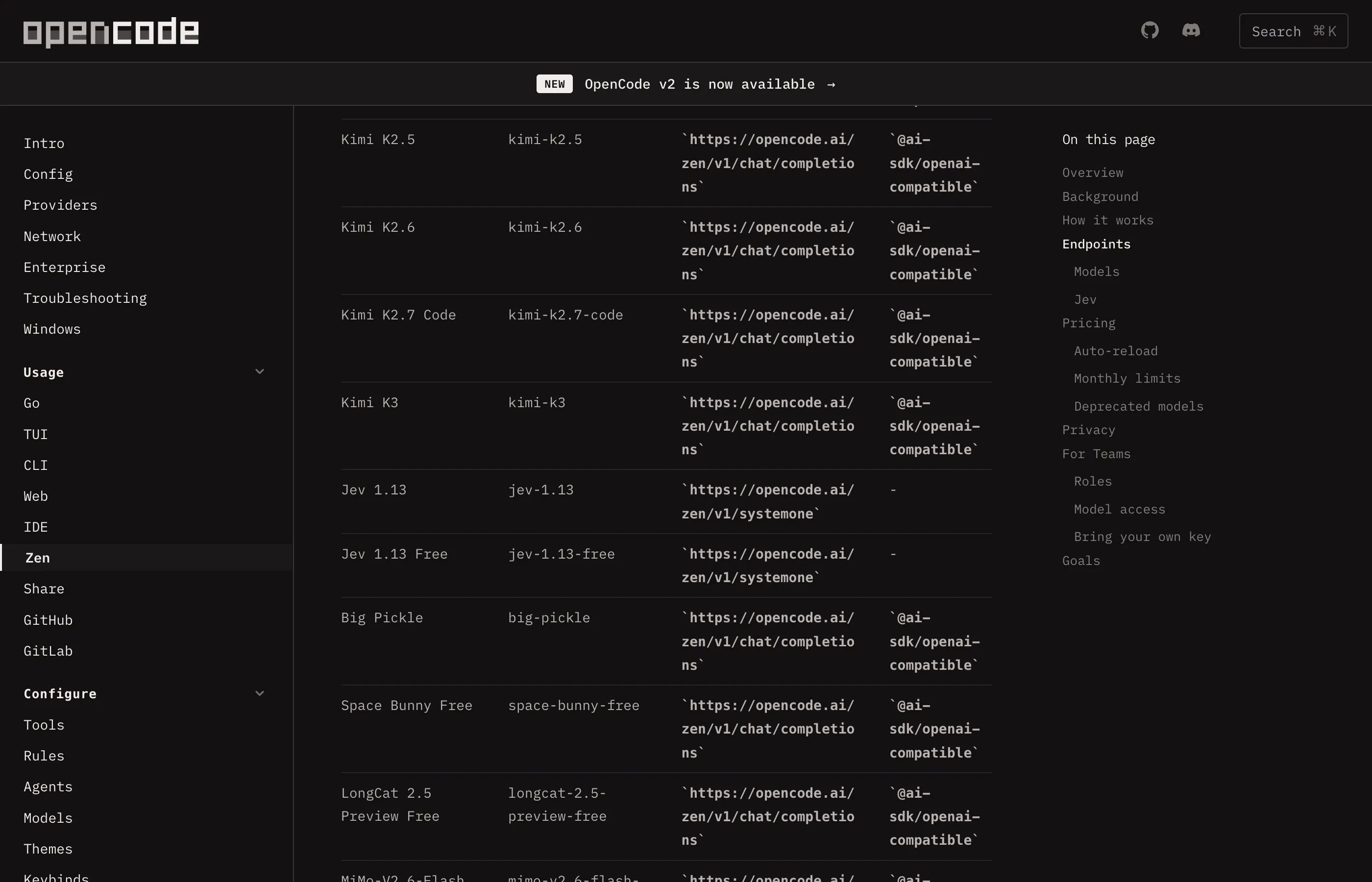Click the On this page heading
1372x882 pixels.
tap(1108, 140)
